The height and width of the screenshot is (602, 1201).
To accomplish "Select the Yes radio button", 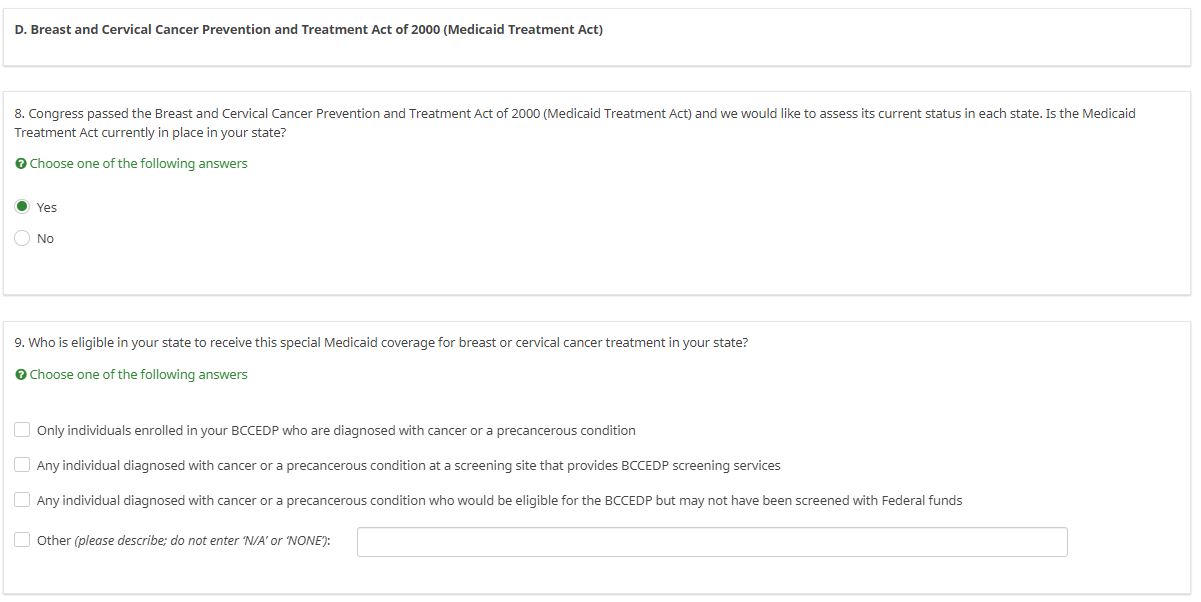I will (x=23, y=207).
